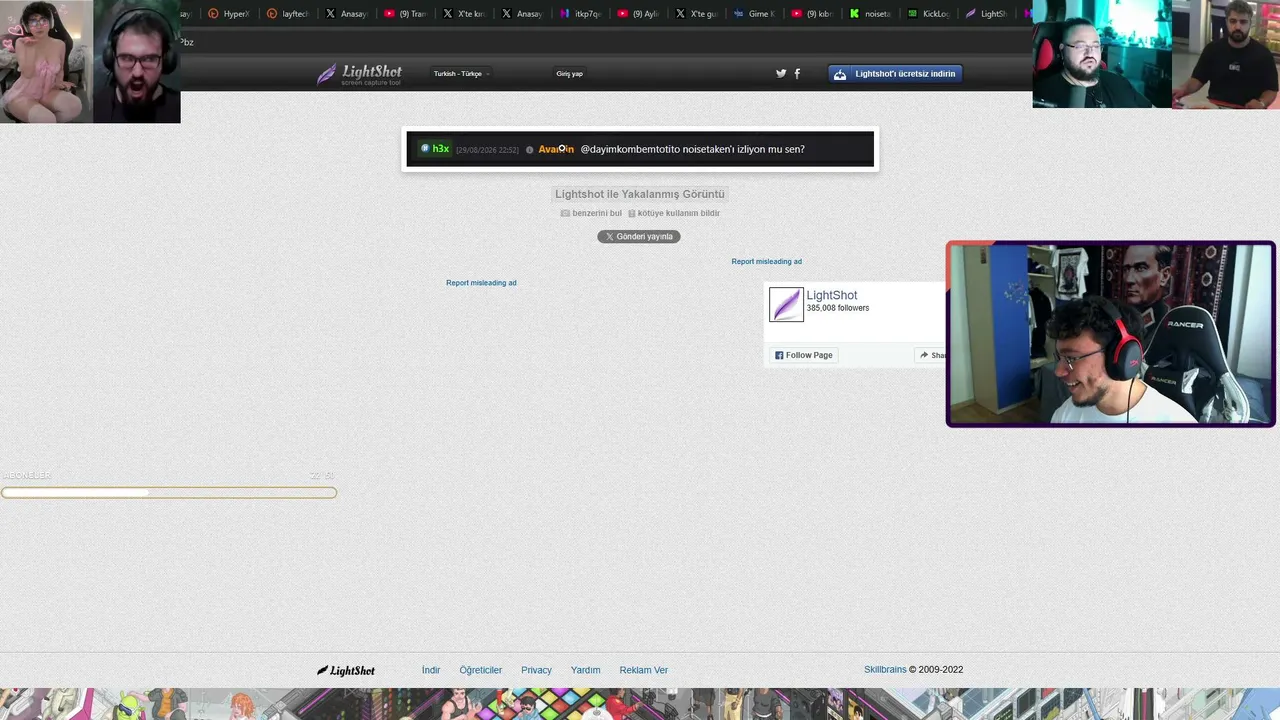Click the LightShot feather logo in the header

pyautogui.click(x=359, y=74)
